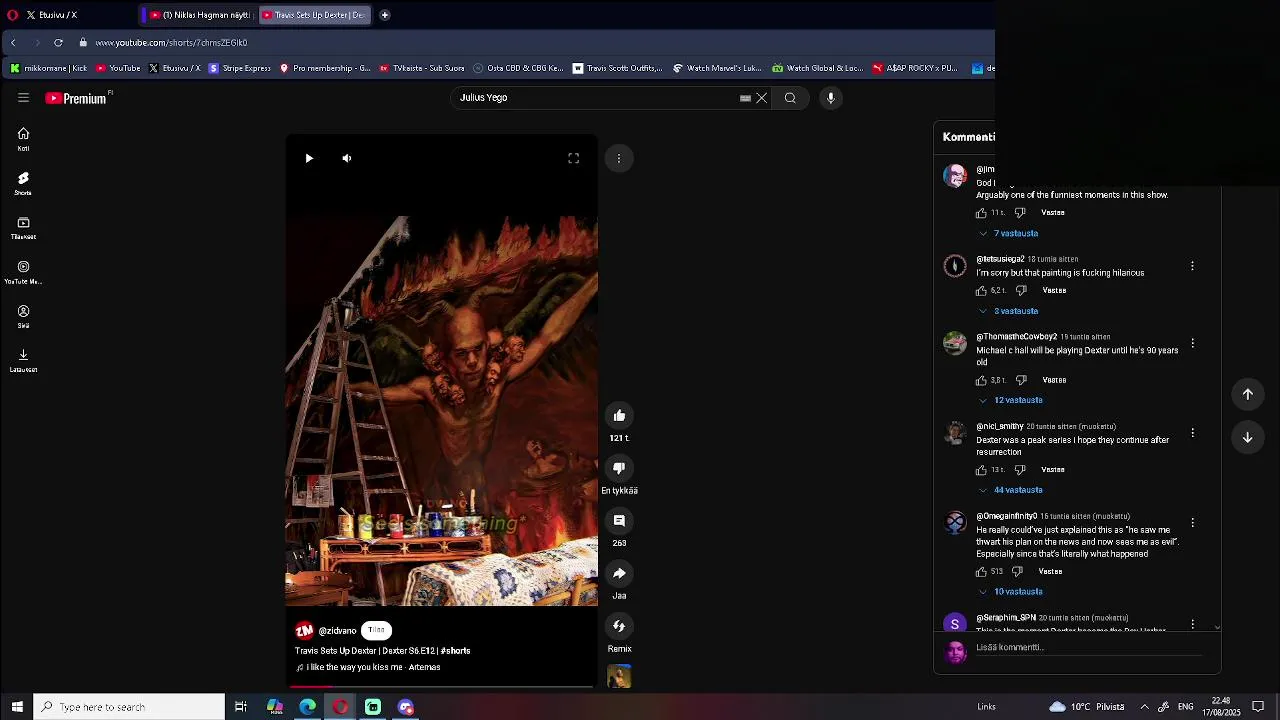
Task: Open the @zidvano channel link
Action: (x=337, y=631)
